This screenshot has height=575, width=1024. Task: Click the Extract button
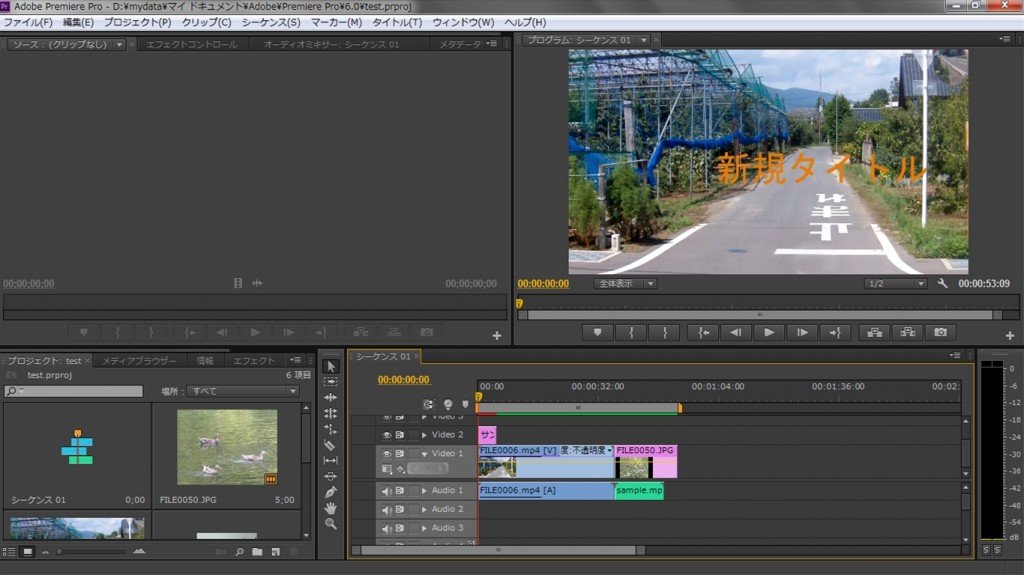908,333
